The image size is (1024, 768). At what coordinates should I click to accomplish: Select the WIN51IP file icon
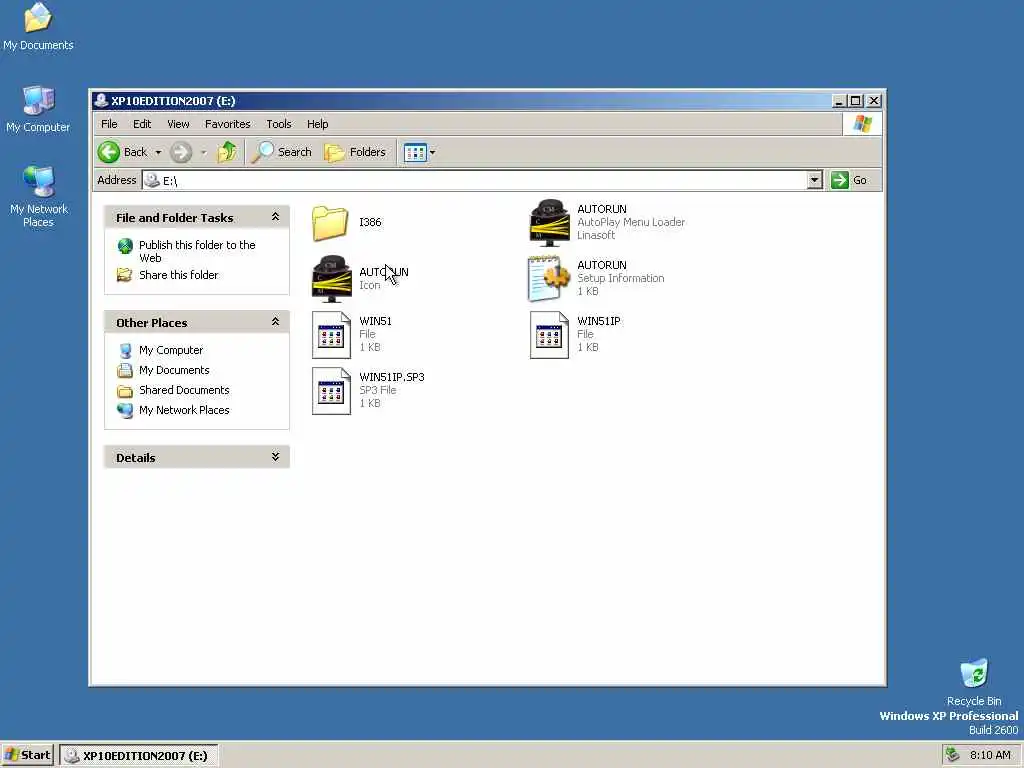click(549, 335)
